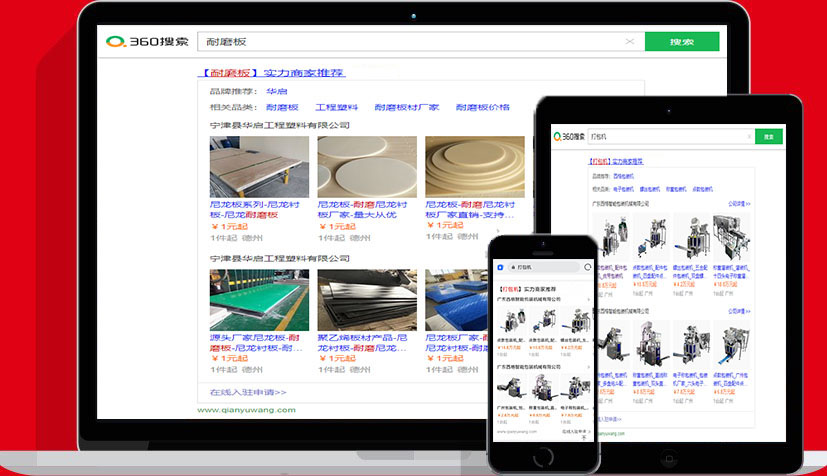
Task: Click ¥1元起 price under the black sheets
Action: [338, 358]
